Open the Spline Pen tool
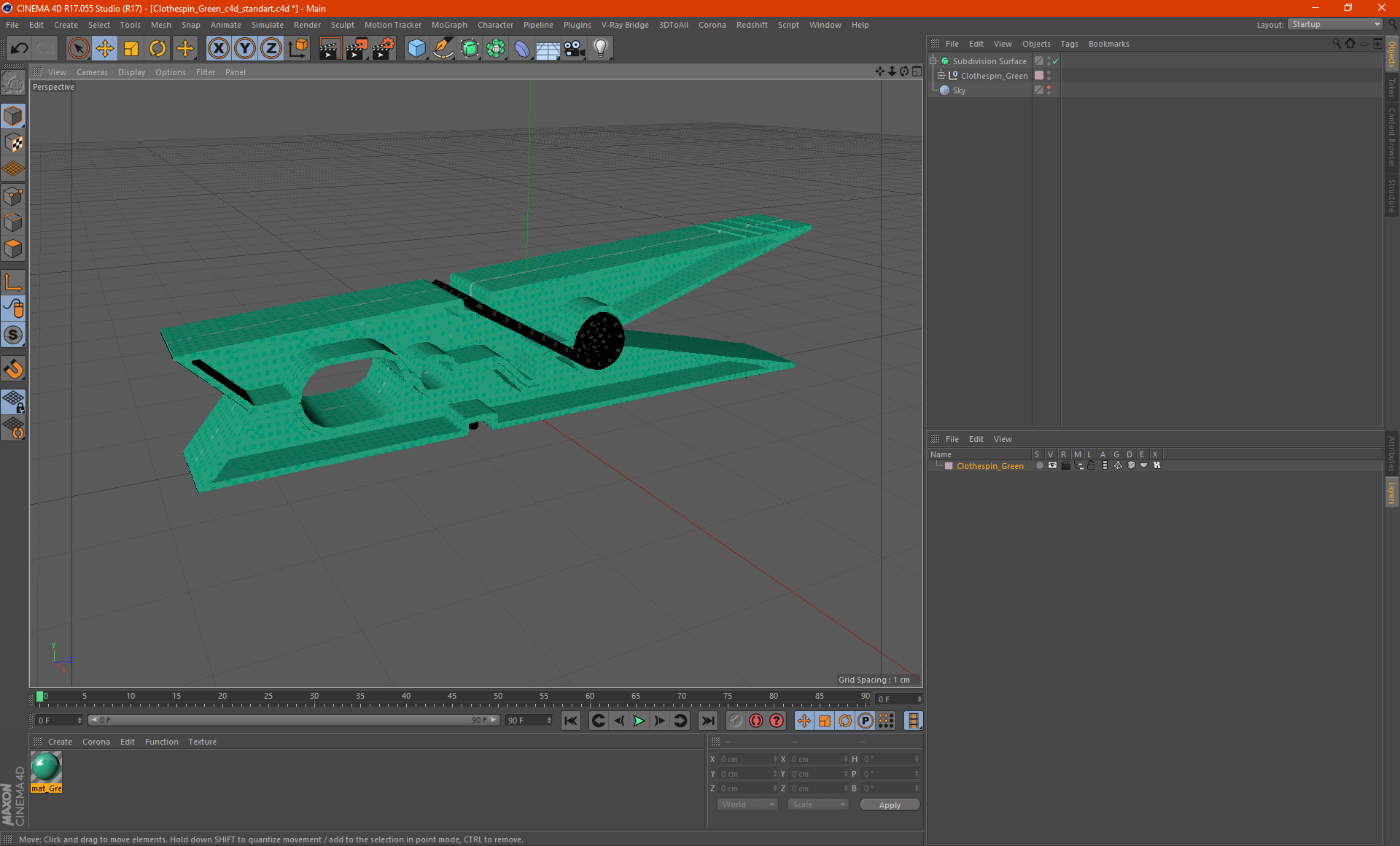Screen dimensions: 1400x846 coord(443,49)
